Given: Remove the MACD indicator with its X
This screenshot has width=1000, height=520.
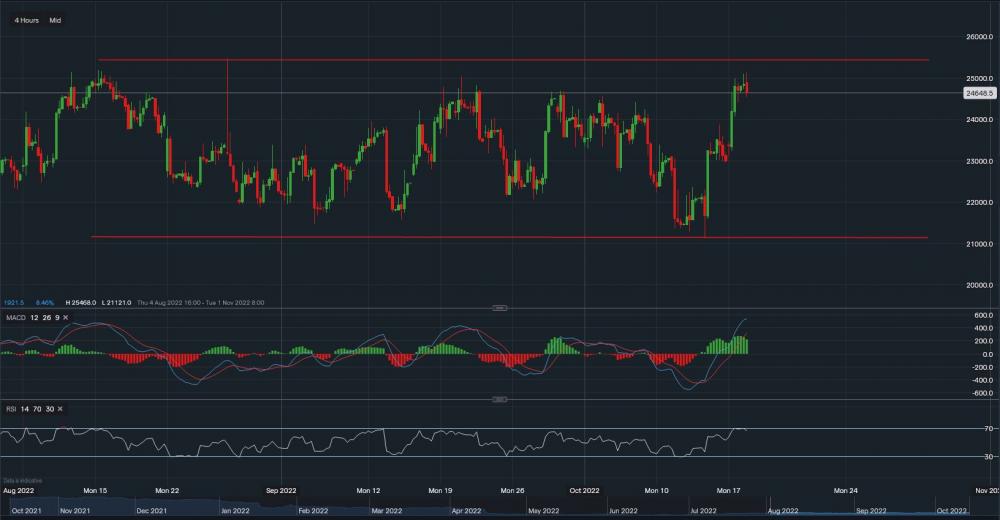Looking at the screenshot, I should click(67, 317).
